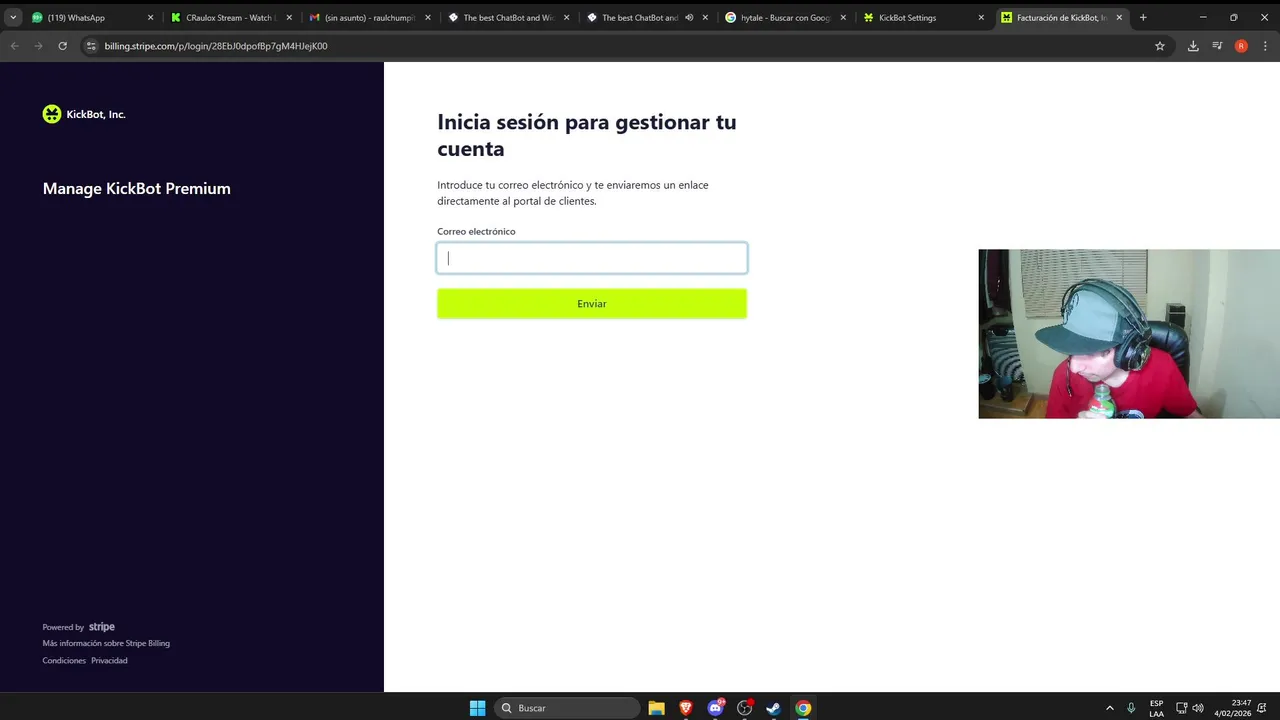This screenshot has height=720, width=1280.
Task: Close the KickBot Settings tab
Action: (981, 17)
